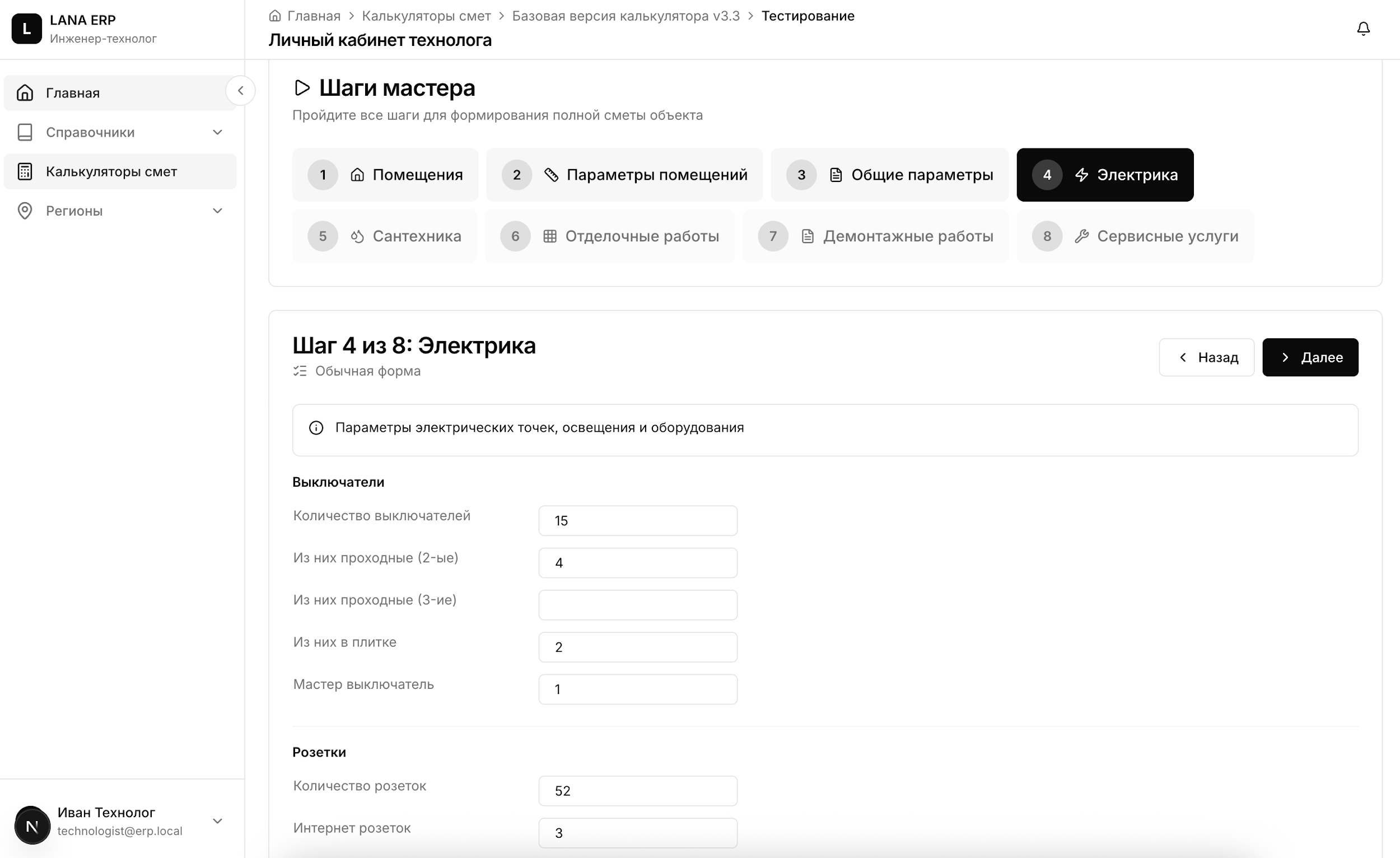This screenshot has width=1400, height=858.
Task: Go to step Параметры помещений
Action: coord(624,175)
